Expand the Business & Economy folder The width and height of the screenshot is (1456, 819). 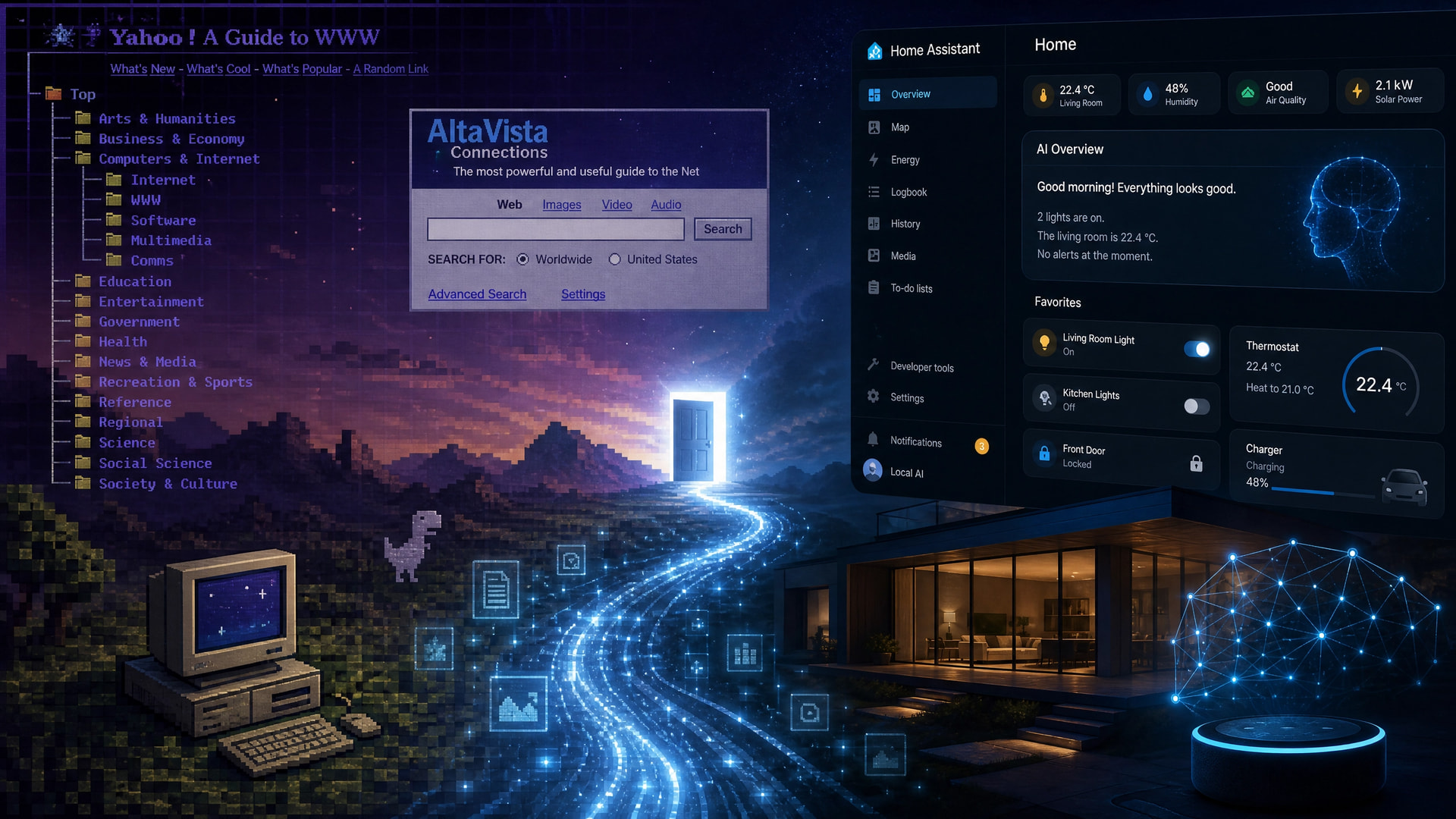[83, 138]
